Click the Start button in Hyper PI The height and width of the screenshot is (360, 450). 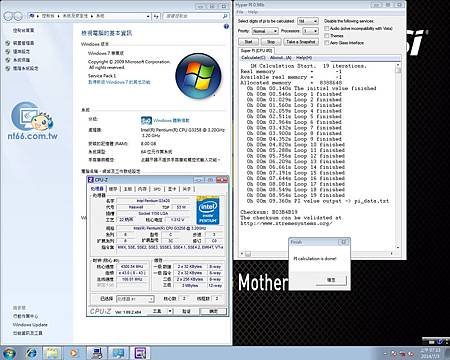(248, 42)
